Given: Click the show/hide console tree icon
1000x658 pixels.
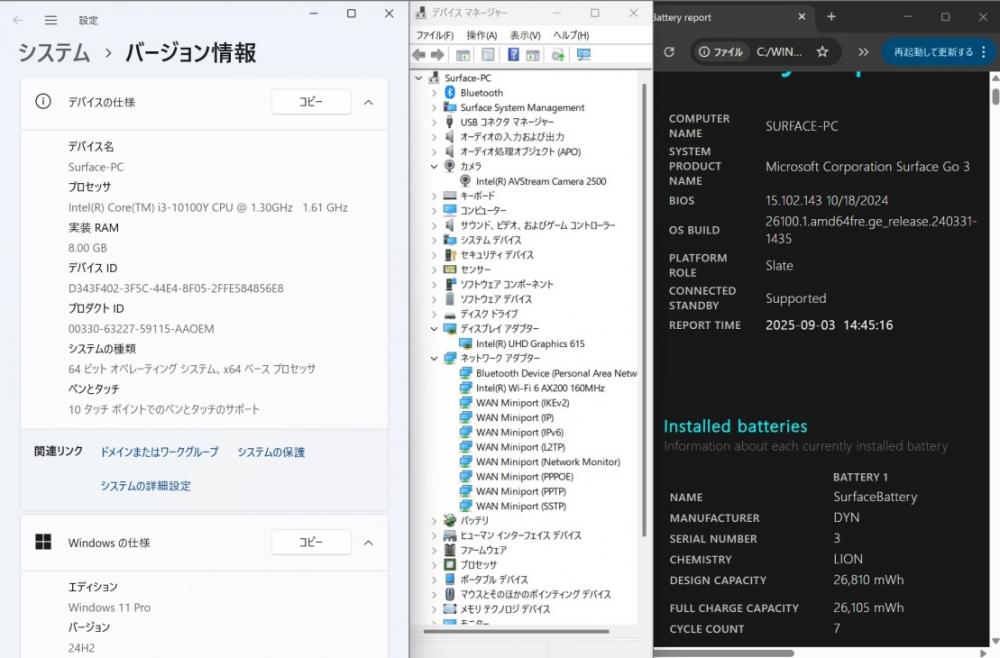Looking at the screenshot, I should point(463,55).
